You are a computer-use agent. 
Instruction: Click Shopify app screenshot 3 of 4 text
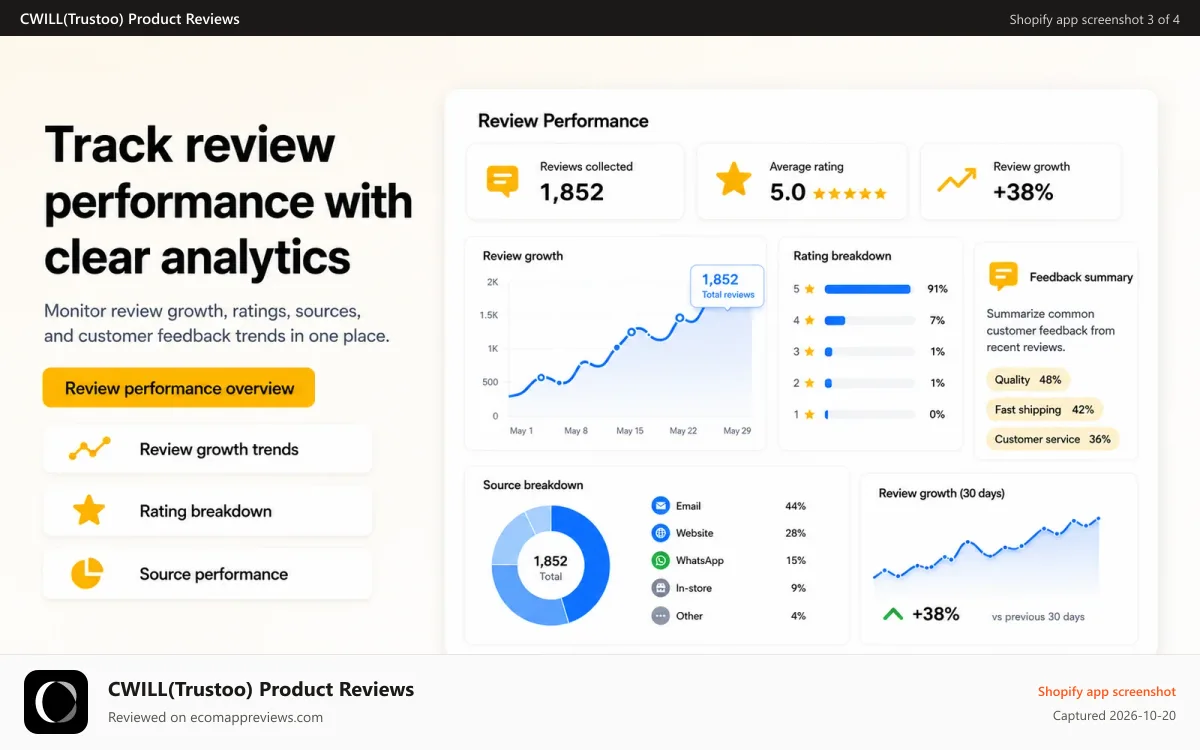tap(1095, 19)
